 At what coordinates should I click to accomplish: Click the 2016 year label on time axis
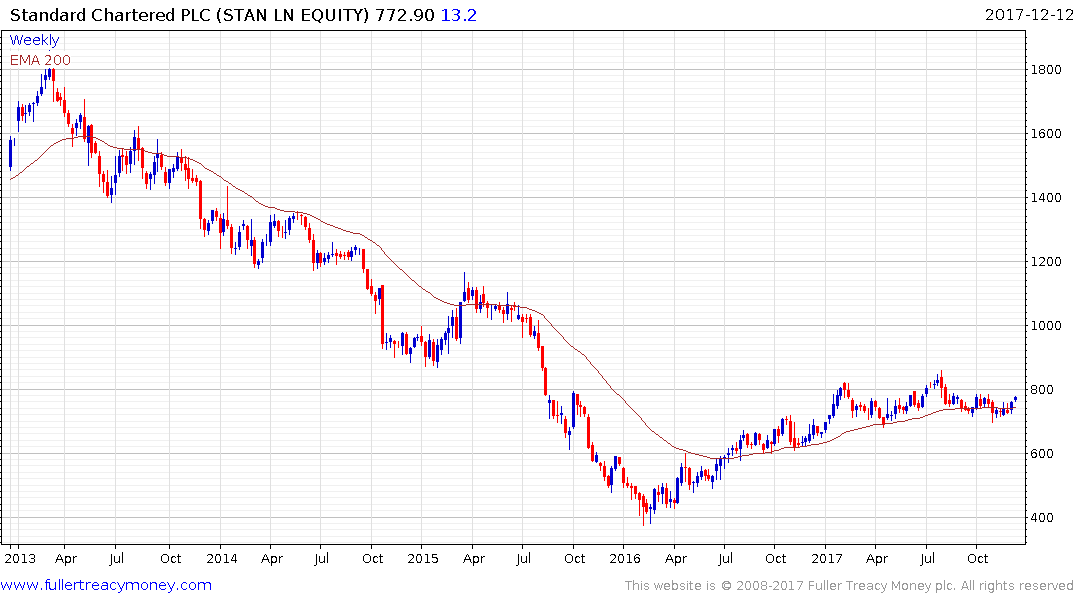coord(625,559)
